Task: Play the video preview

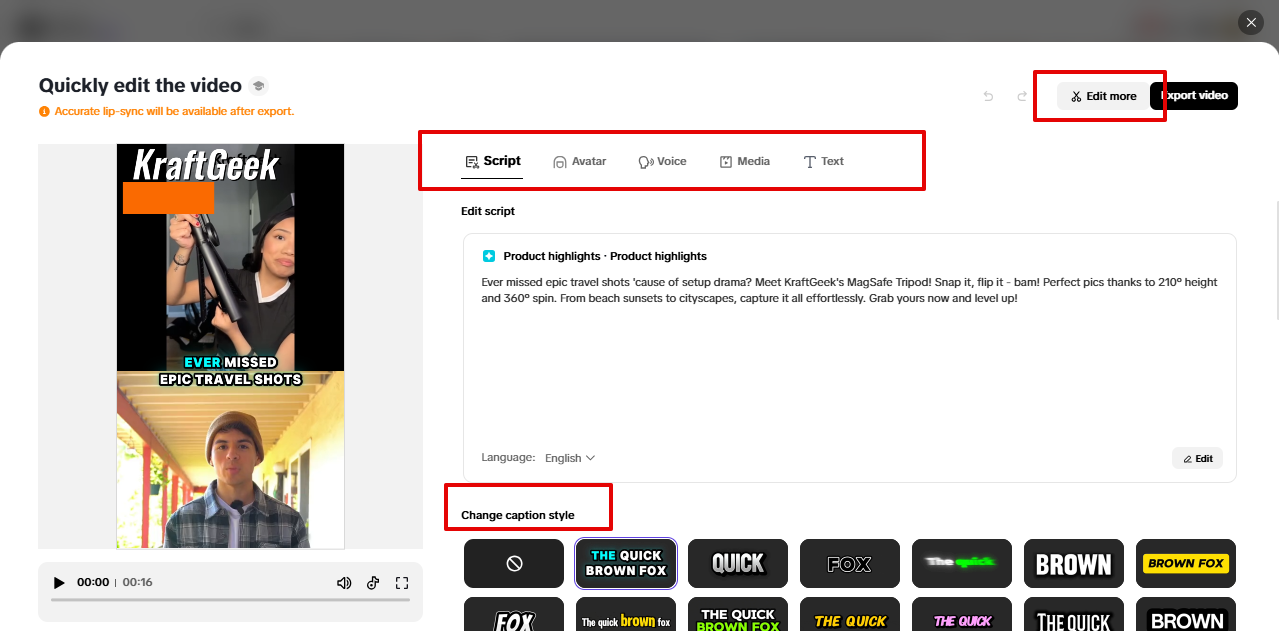Action: [59, 583]
